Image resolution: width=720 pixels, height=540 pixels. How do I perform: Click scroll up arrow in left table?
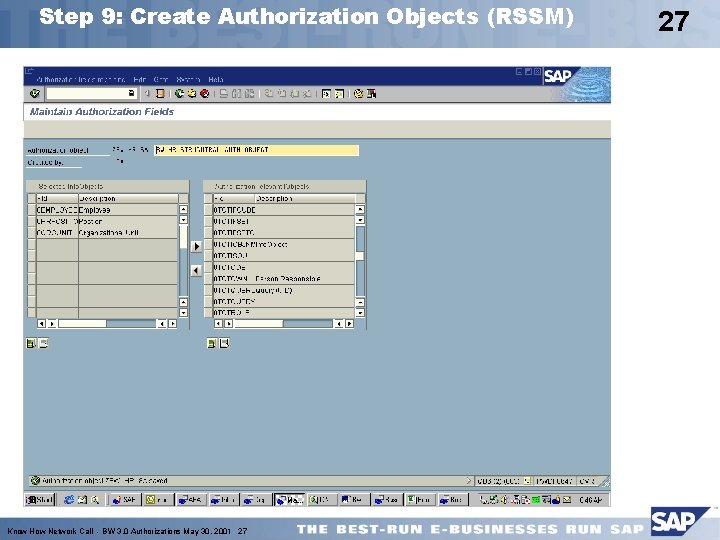pos(183,209)
